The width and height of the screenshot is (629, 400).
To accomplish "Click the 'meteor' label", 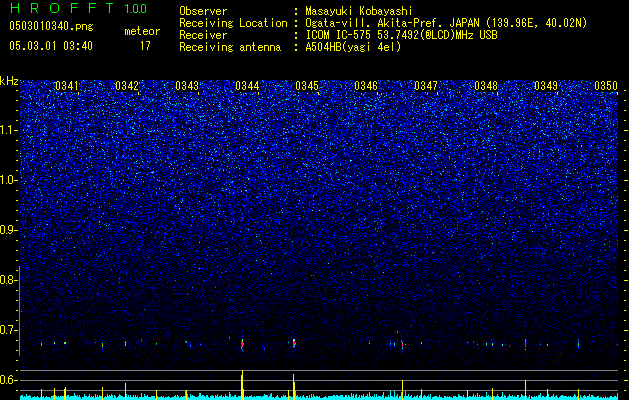I will [x=142, y=31].
